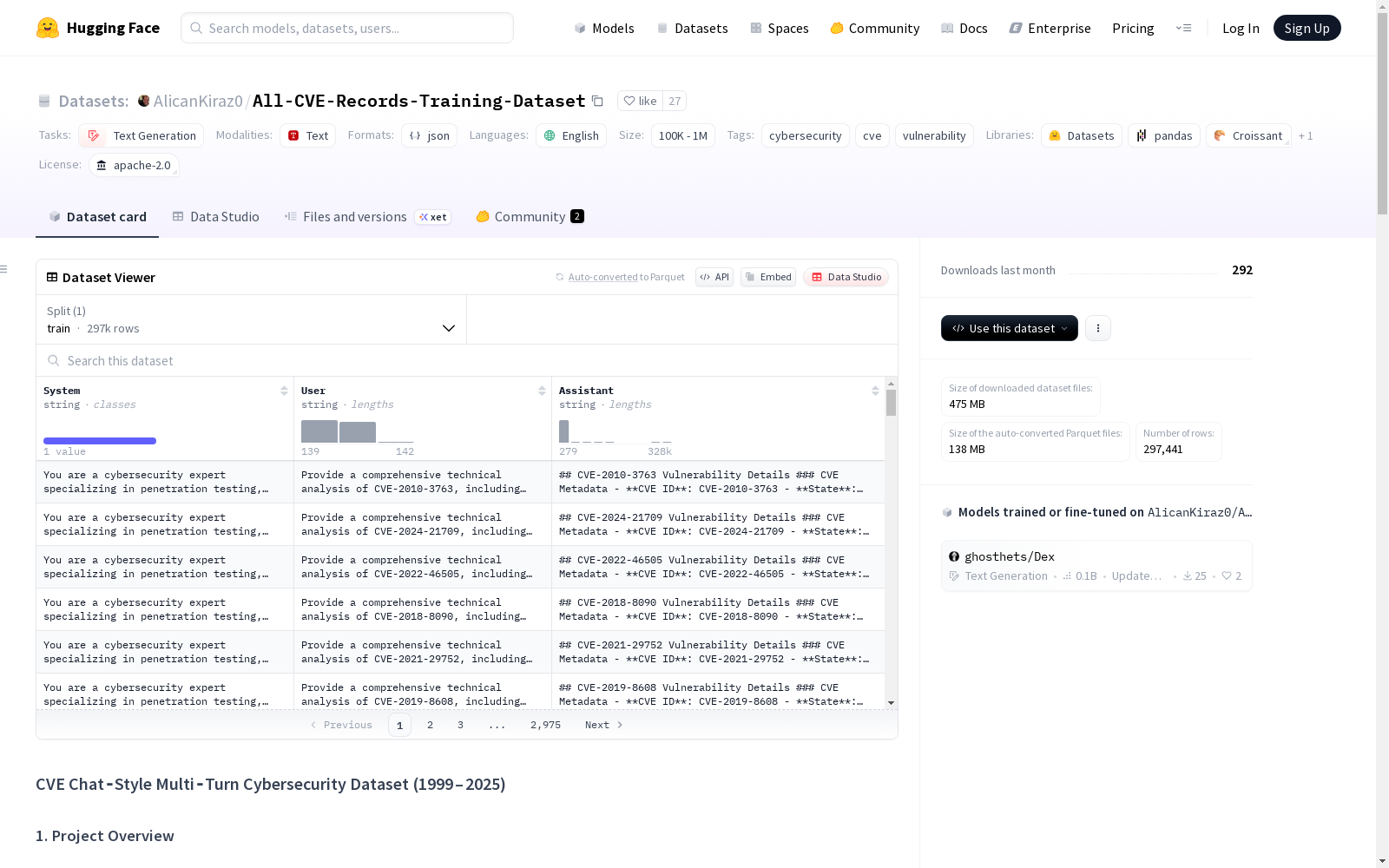Open the ghosthets/Dex model card
This screenshot has width=1389, height=868.
(x=1096, y=566)
